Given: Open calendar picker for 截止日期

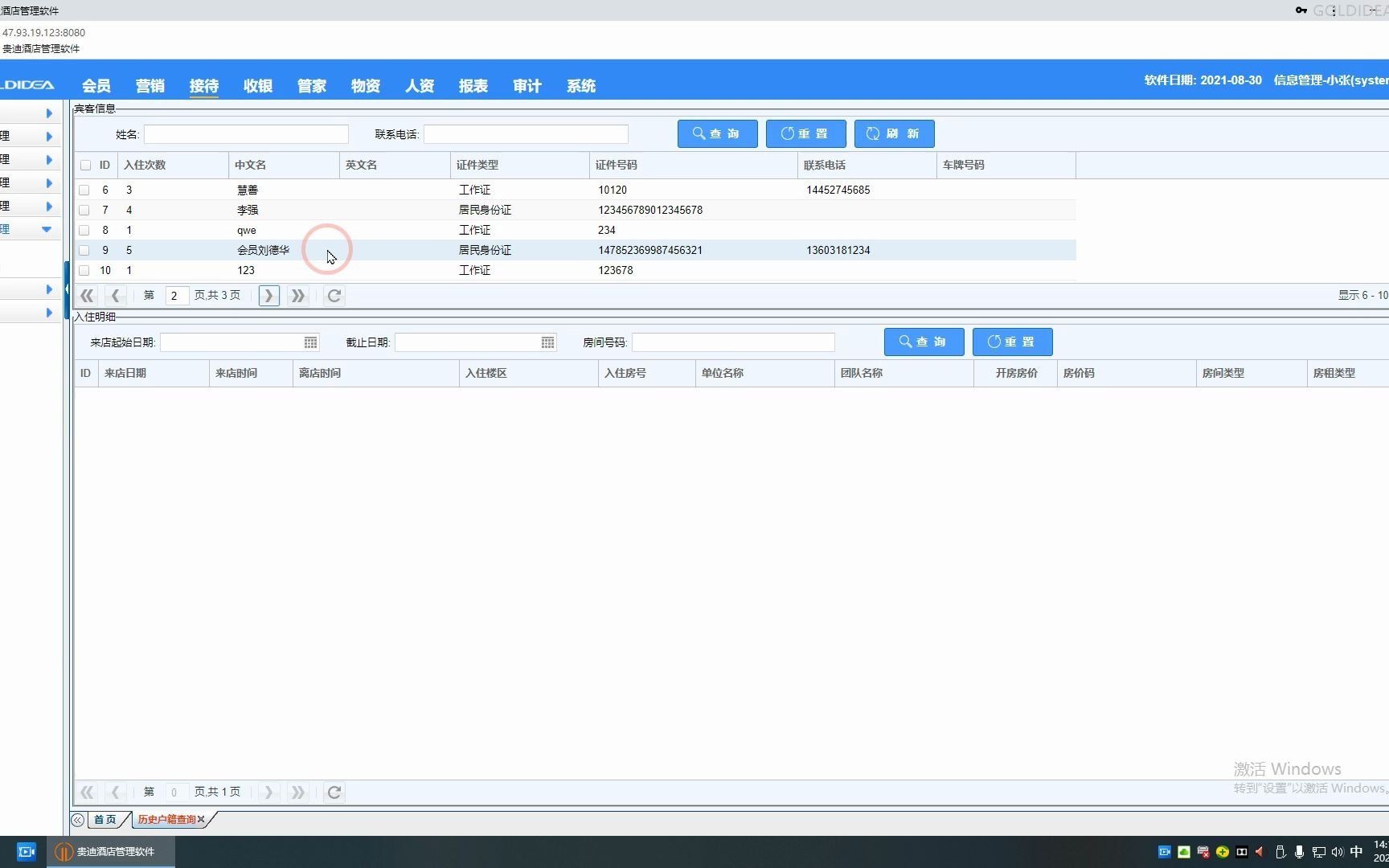Looking at the screenshot, I should [547, 342].
